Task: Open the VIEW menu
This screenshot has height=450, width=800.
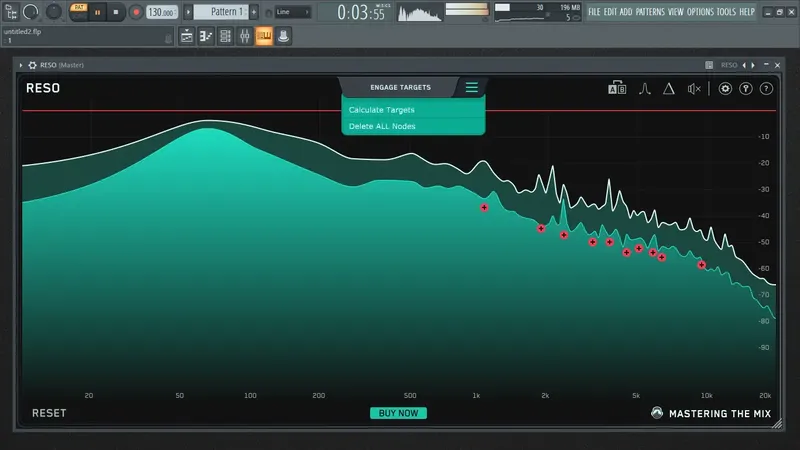Action: point(676,12)
